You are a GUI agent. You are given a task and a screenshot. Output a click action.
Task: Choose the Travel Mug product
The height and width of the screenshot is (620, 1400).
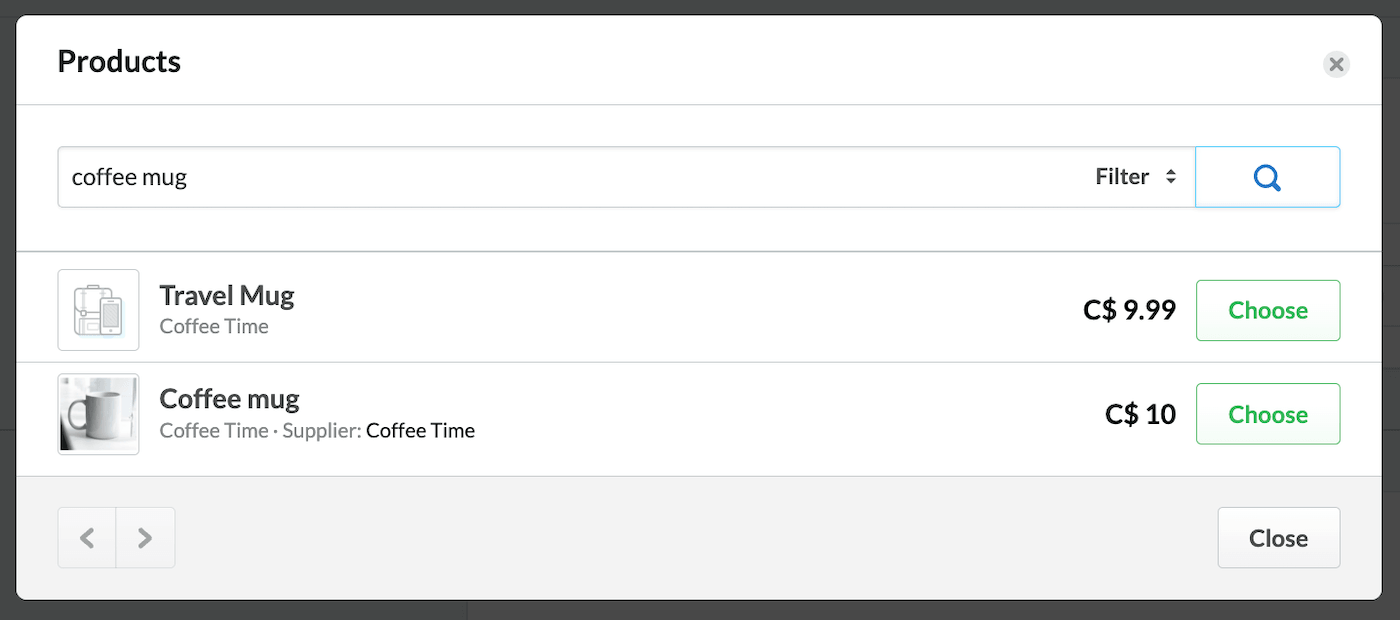1268,310
